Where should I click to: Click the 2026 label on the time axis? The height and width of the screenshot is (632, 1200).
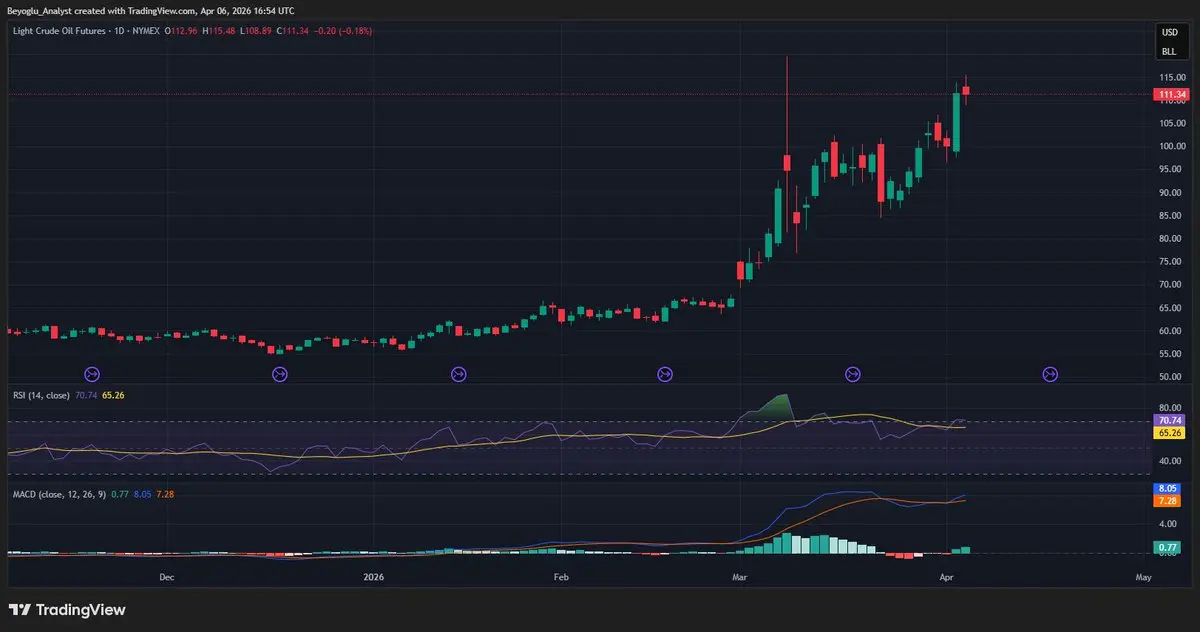[x=374, y=577]
